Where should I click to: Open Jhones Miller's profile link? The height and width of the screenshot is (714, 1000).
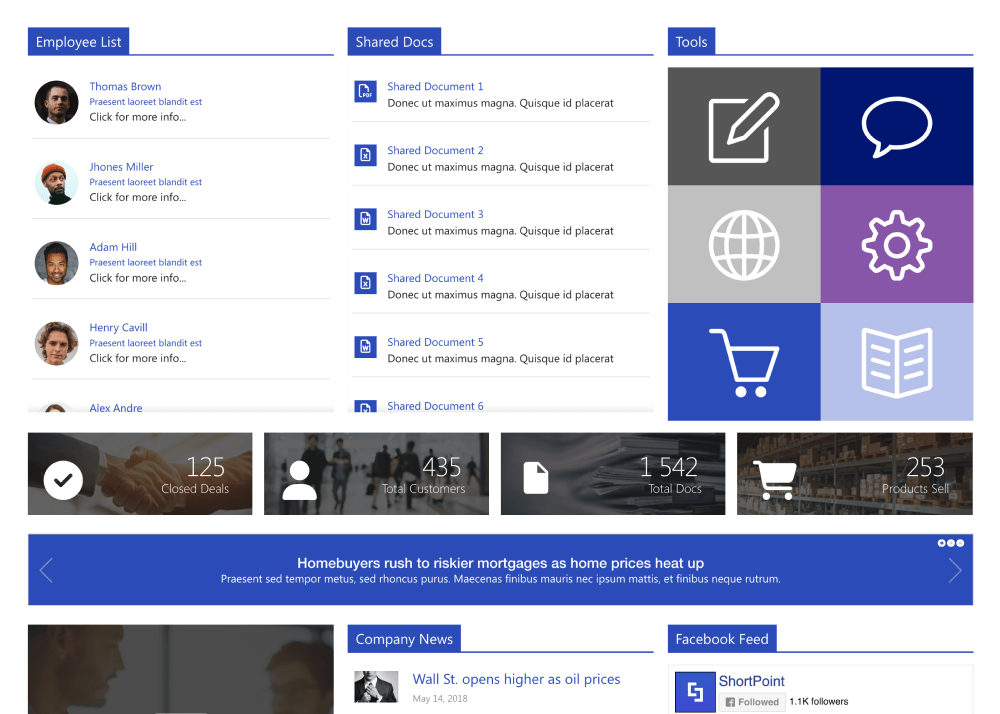click(x=121, y=166)
